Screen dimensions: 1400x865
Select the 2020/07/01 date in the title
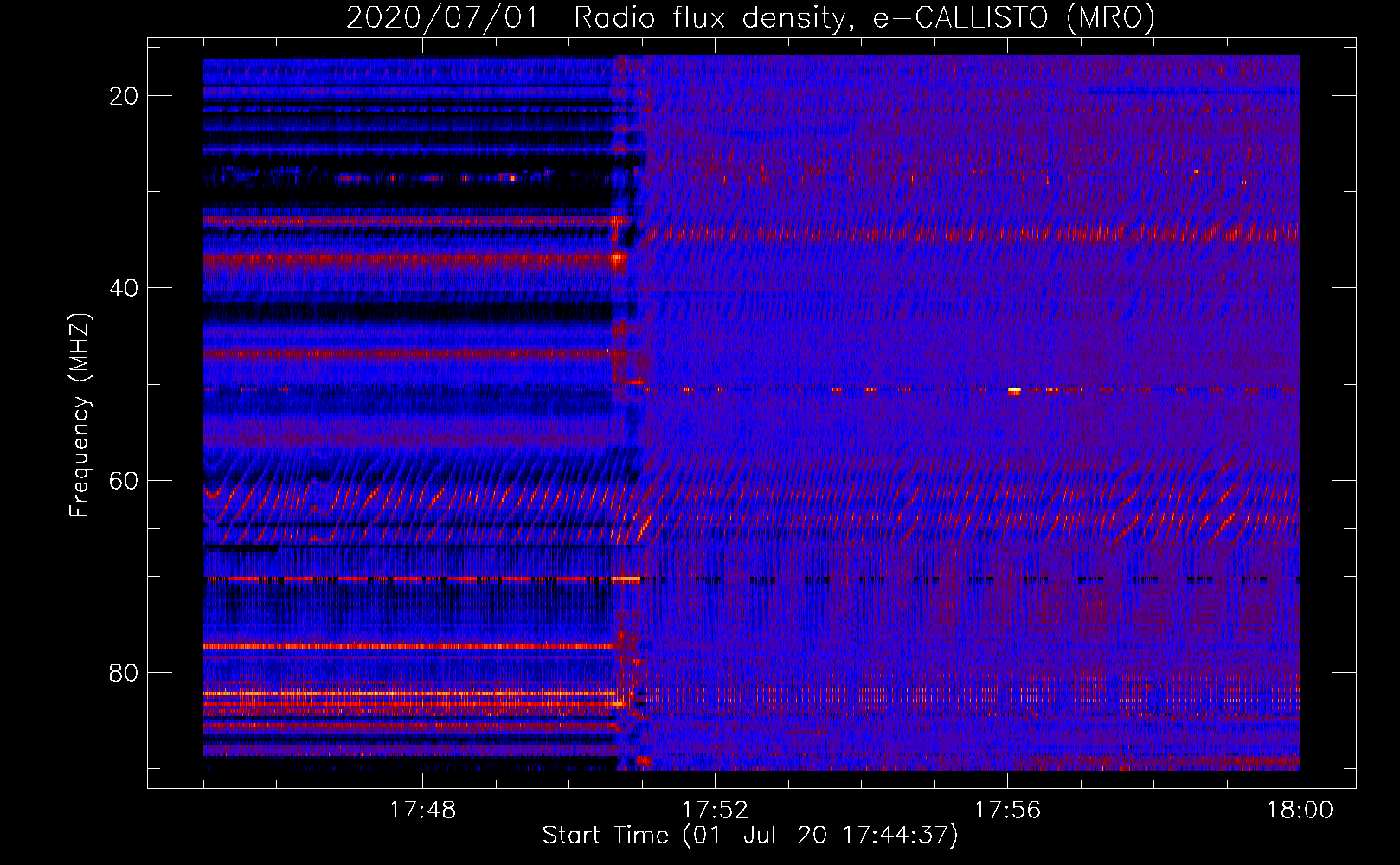point(441,17)
